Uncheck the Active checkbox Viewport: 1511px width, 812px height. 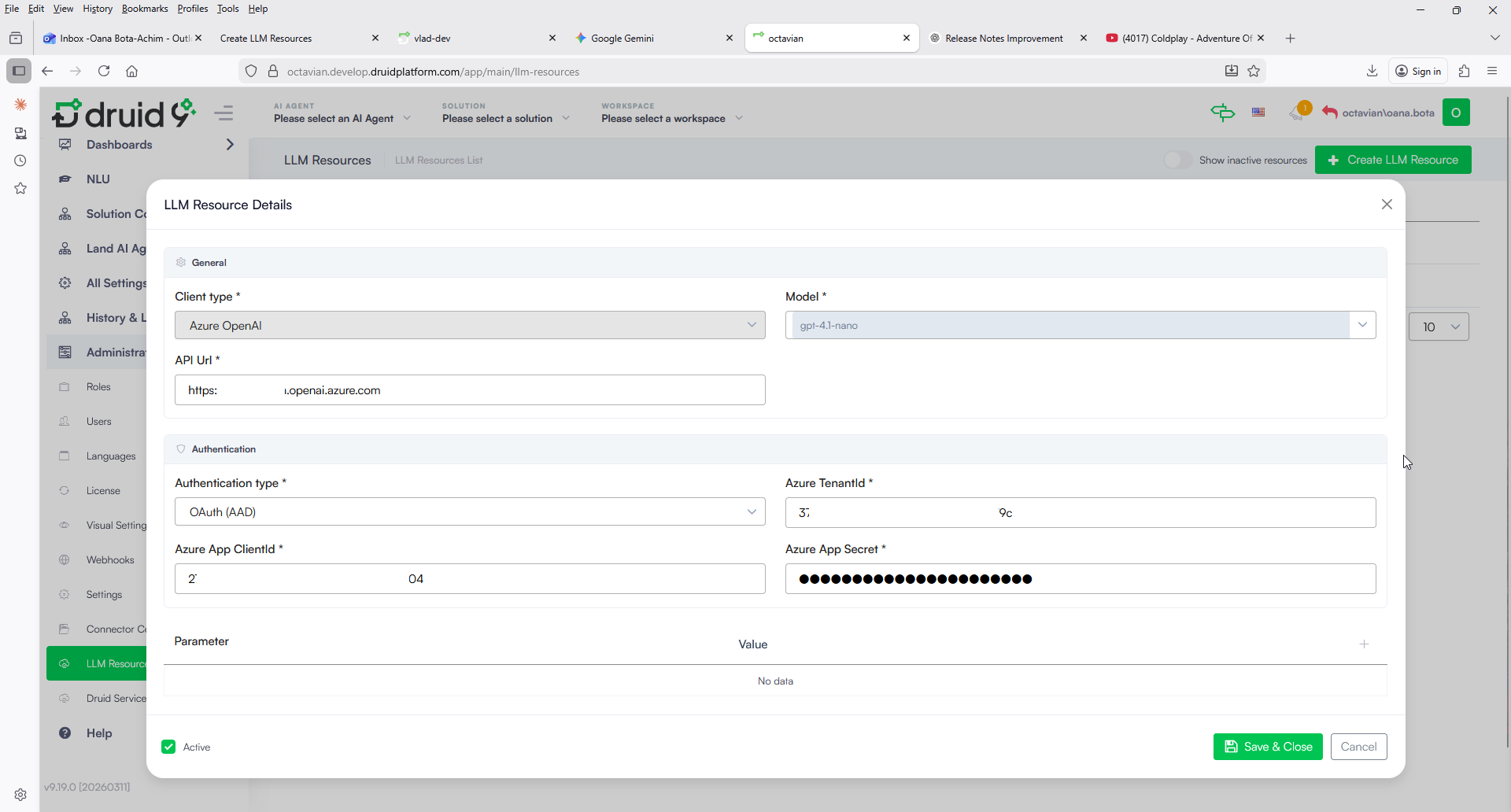pos(168,747)
